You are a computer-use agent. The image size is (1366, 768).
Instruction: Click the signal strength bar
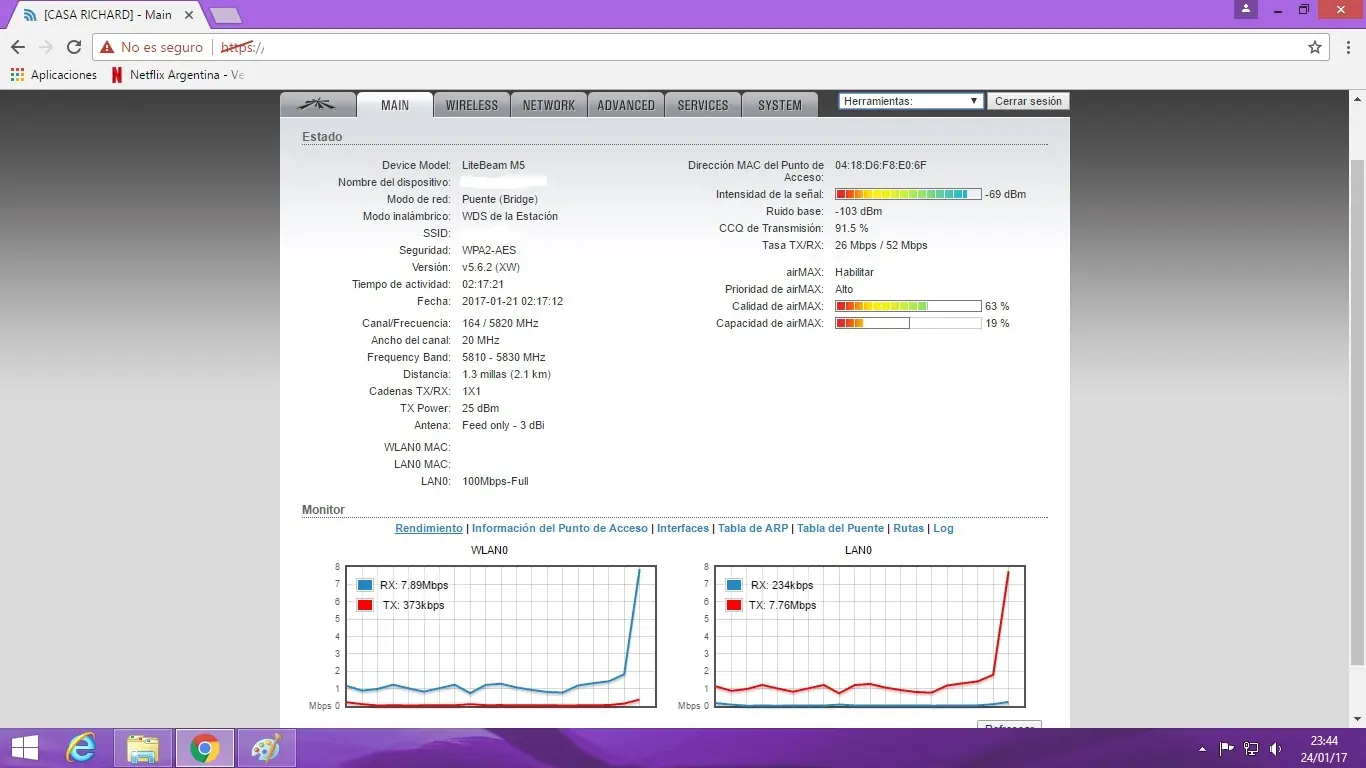click(x=908, y=194)
